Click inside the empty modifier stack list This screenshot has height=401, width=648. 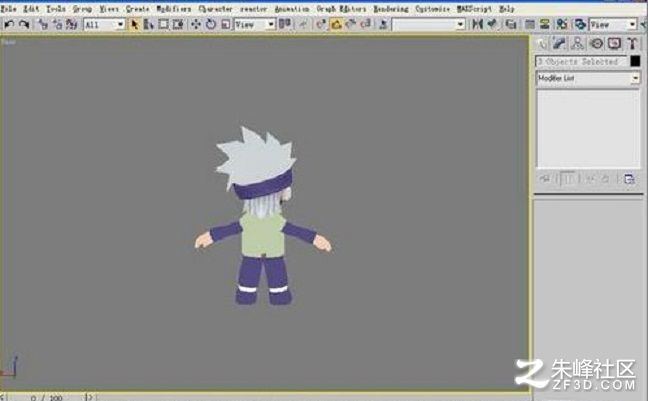pyautogui.click(x=588, y=129)
